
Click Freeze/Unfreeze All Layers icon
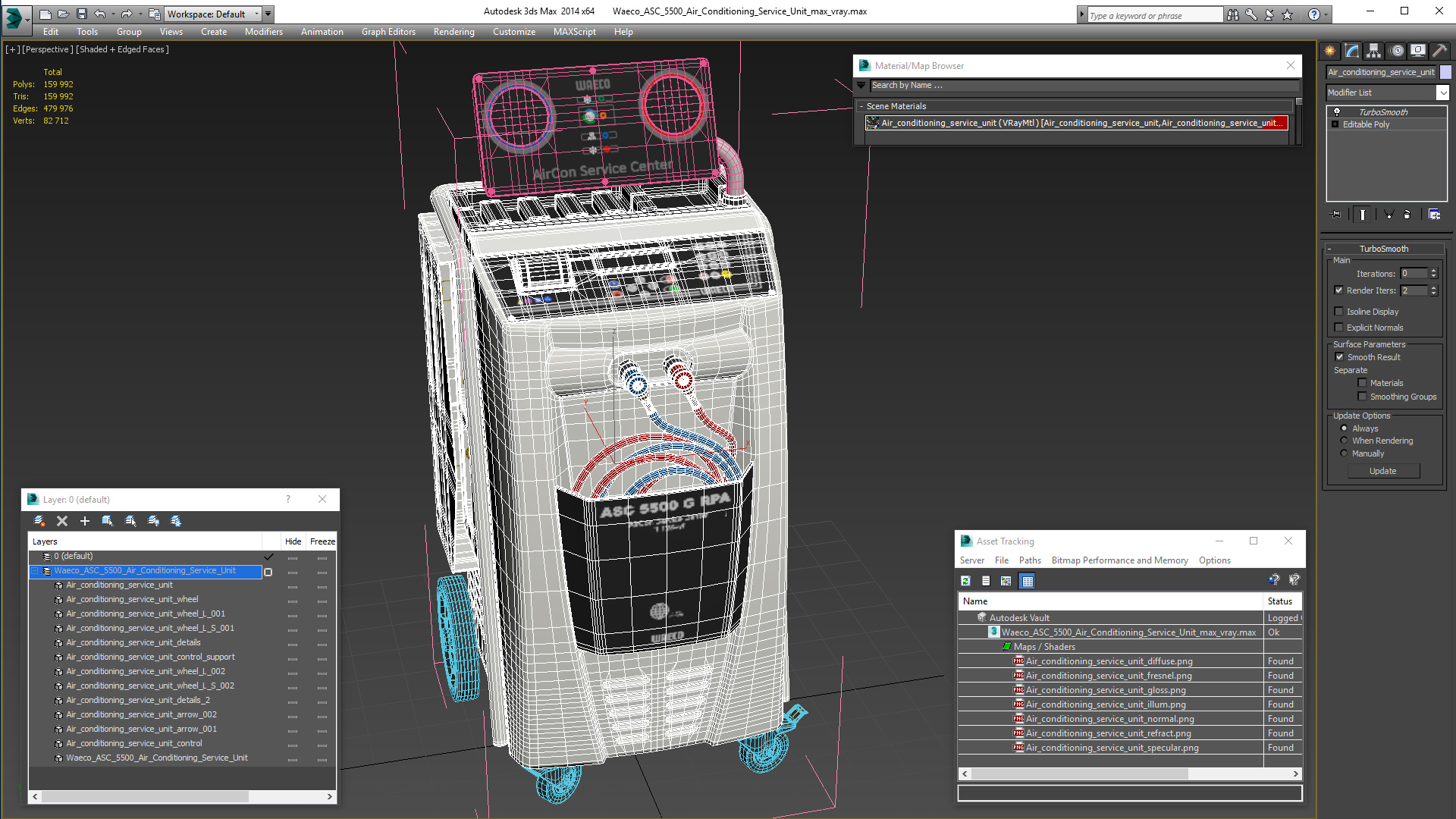pyautogui.click(x=176, y=521)
